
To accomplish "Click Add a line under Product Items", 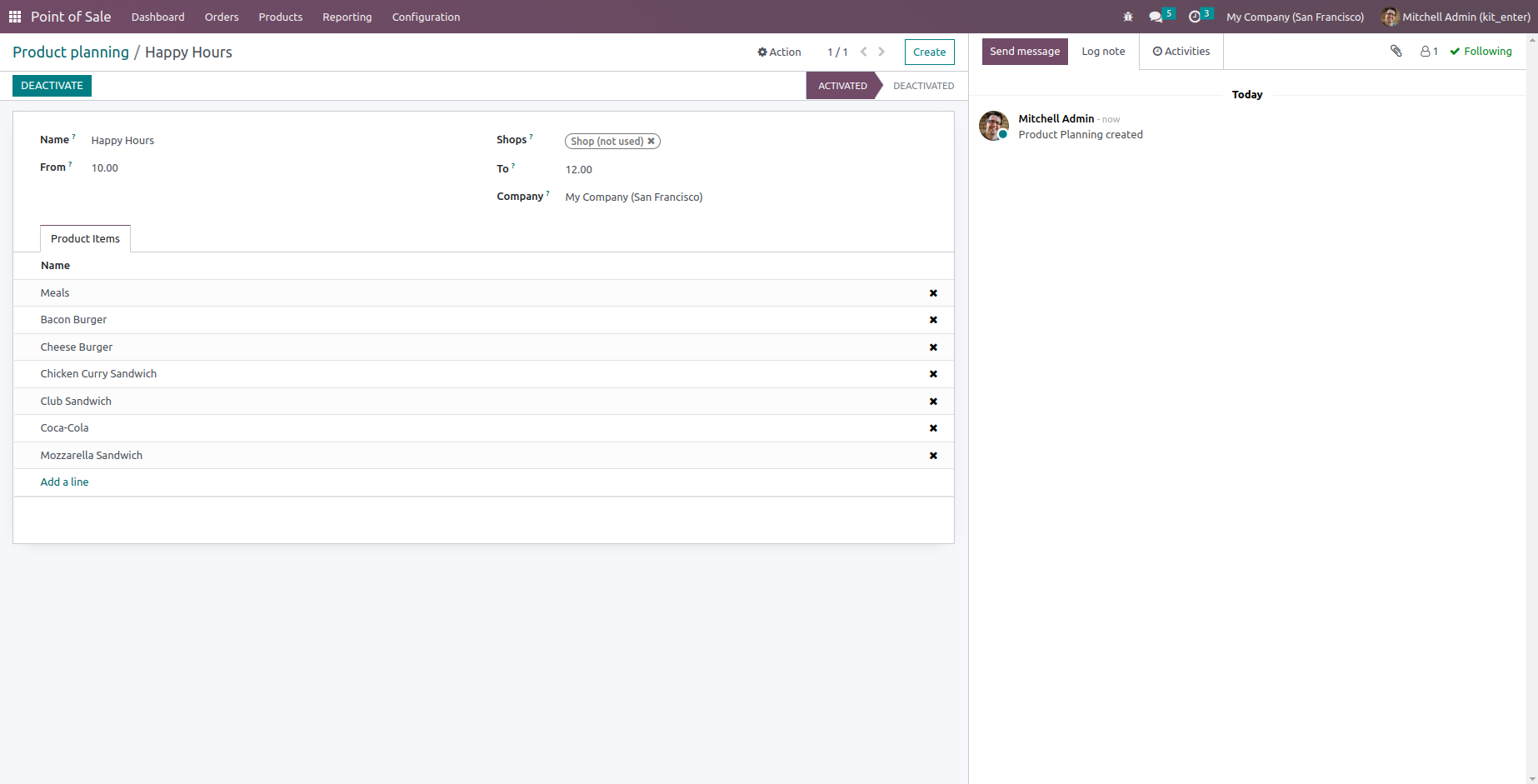I will (x=64, y=482).
